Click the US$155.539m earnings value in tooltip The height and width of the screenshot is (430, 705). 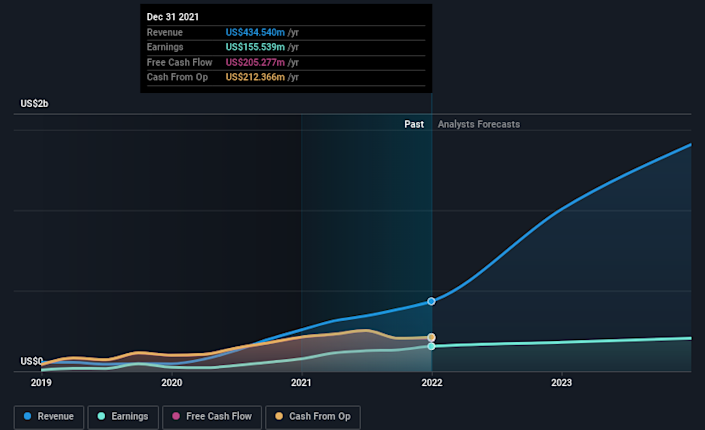255,48
